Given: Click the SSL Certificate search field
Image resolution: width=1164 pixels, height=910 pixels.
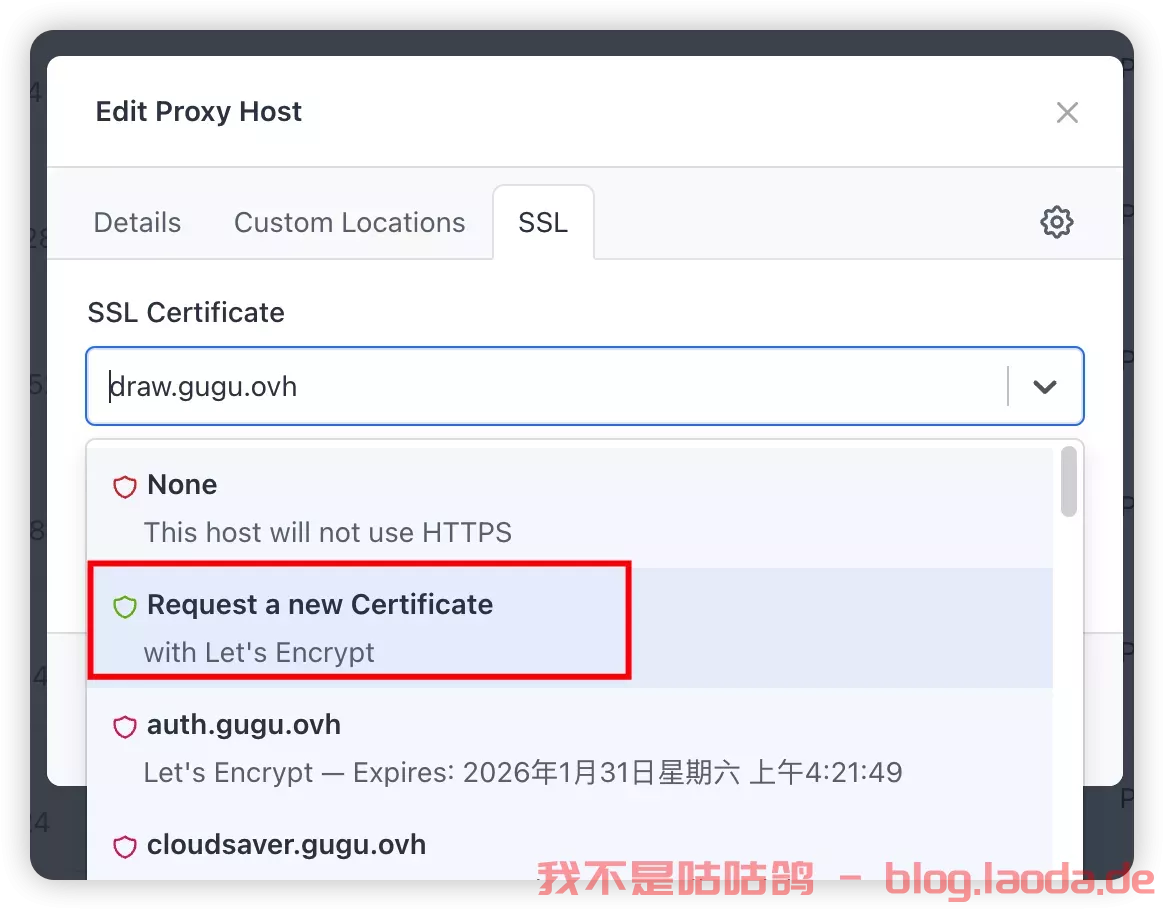Looking at the screenshot, I should (550, 386).
